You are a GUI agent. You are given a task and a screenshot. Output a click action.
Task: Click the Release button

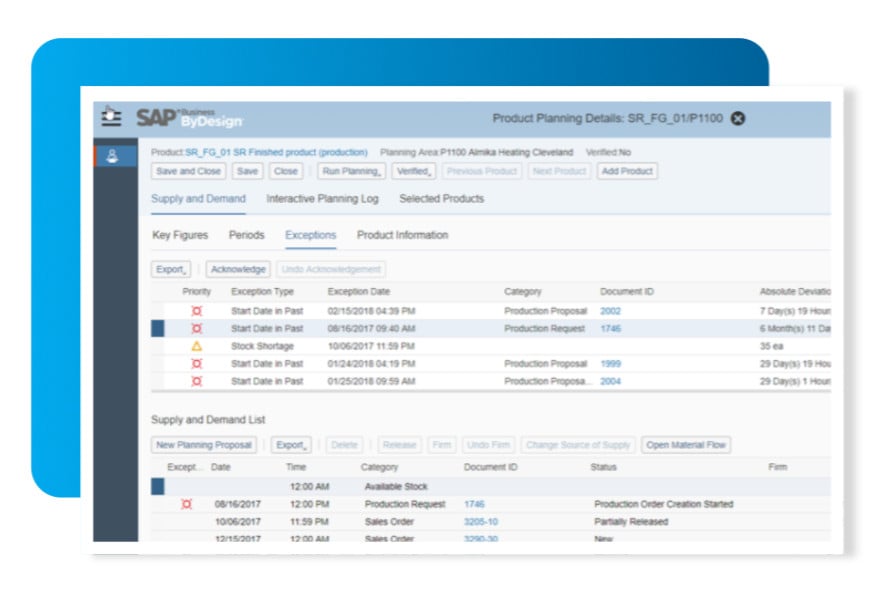[x=400, y=445]
